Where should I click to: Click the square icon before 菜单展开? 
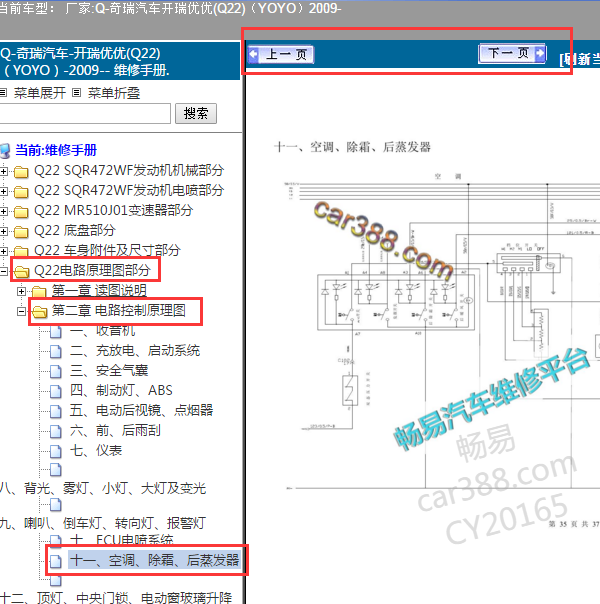tap(3, 92)
